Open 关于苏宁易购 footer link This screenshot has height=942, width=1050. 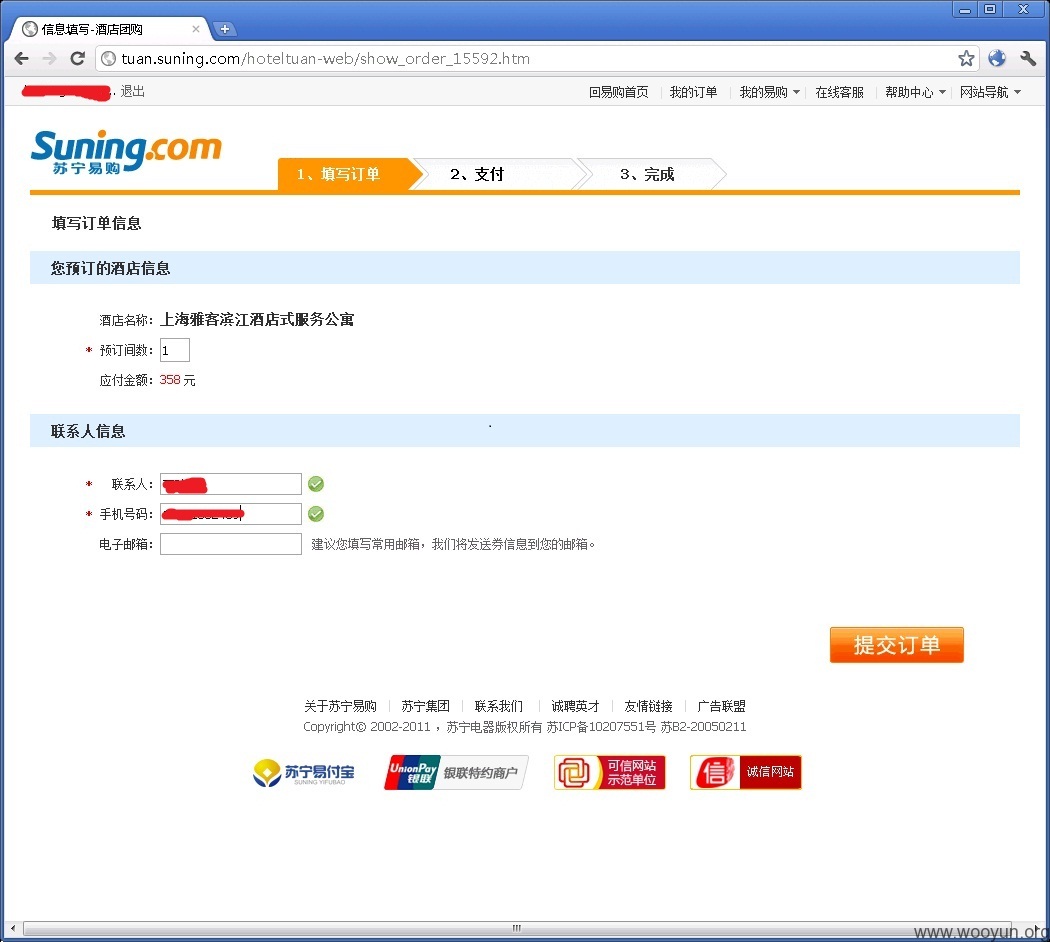340,706
